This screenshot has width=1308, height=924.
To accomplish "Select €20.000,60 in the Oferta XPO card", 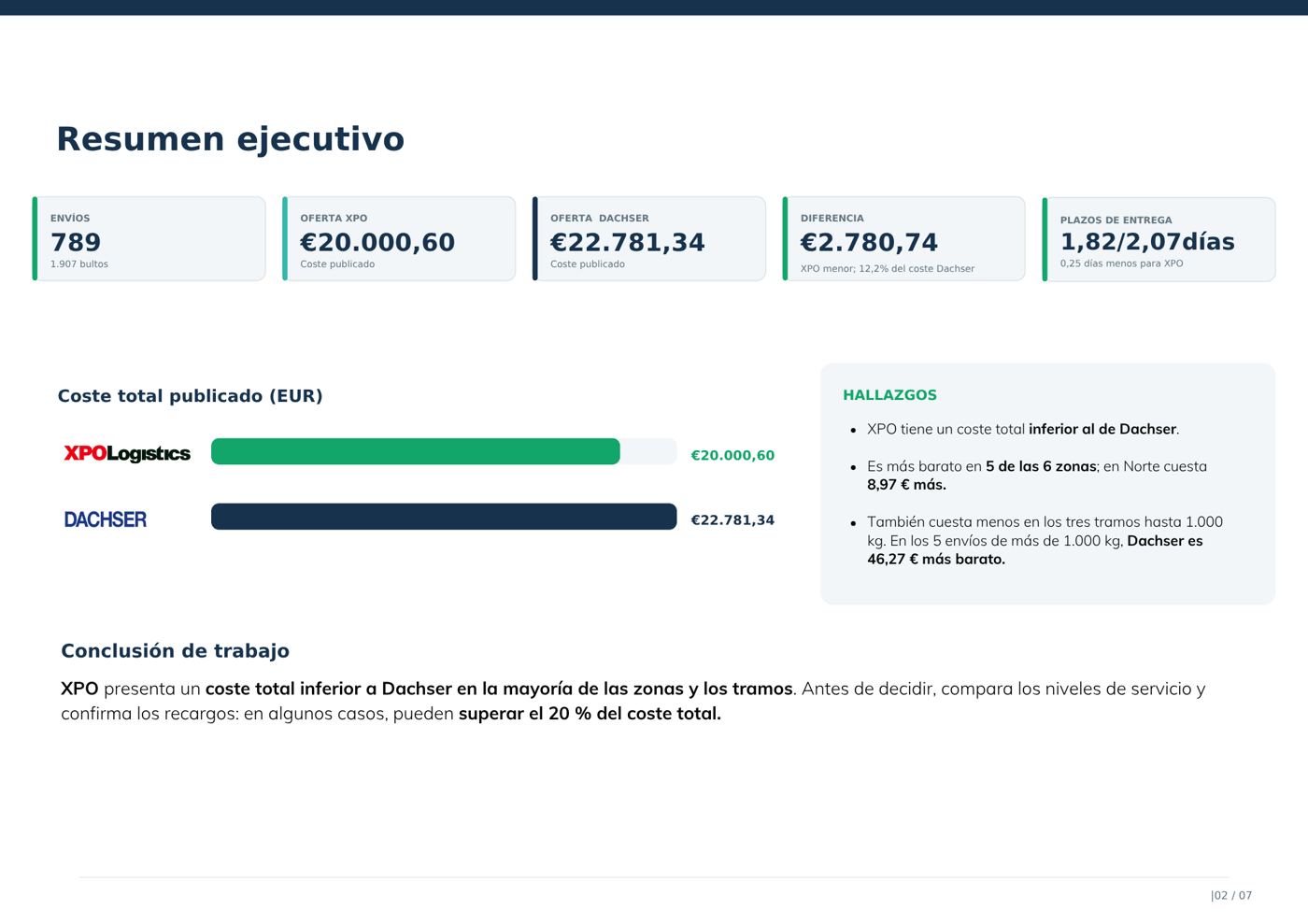I will (x=377, y=242).
